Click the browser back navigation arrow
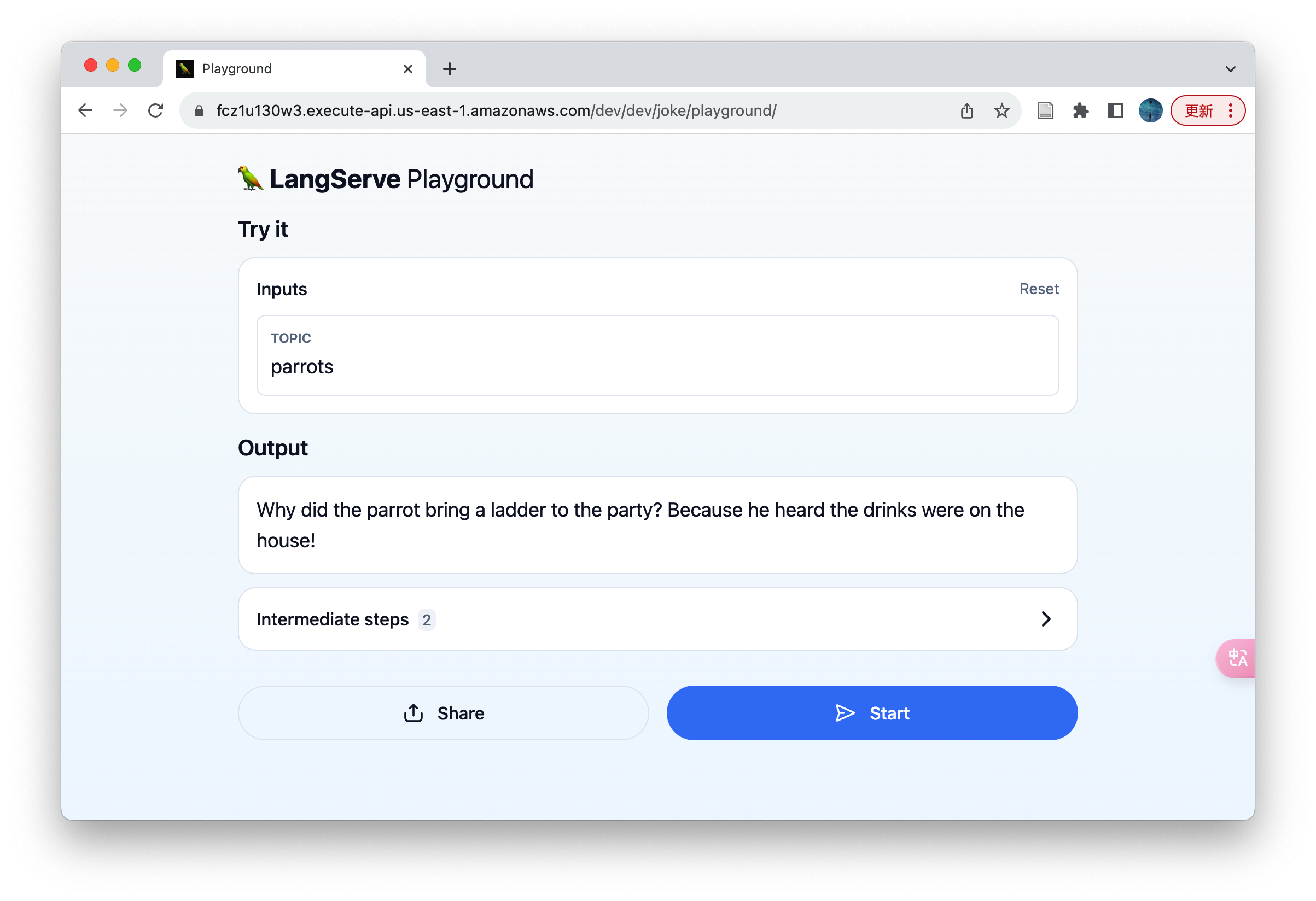The height and width of the screenshot is (901, 1316). coord(85,110)
